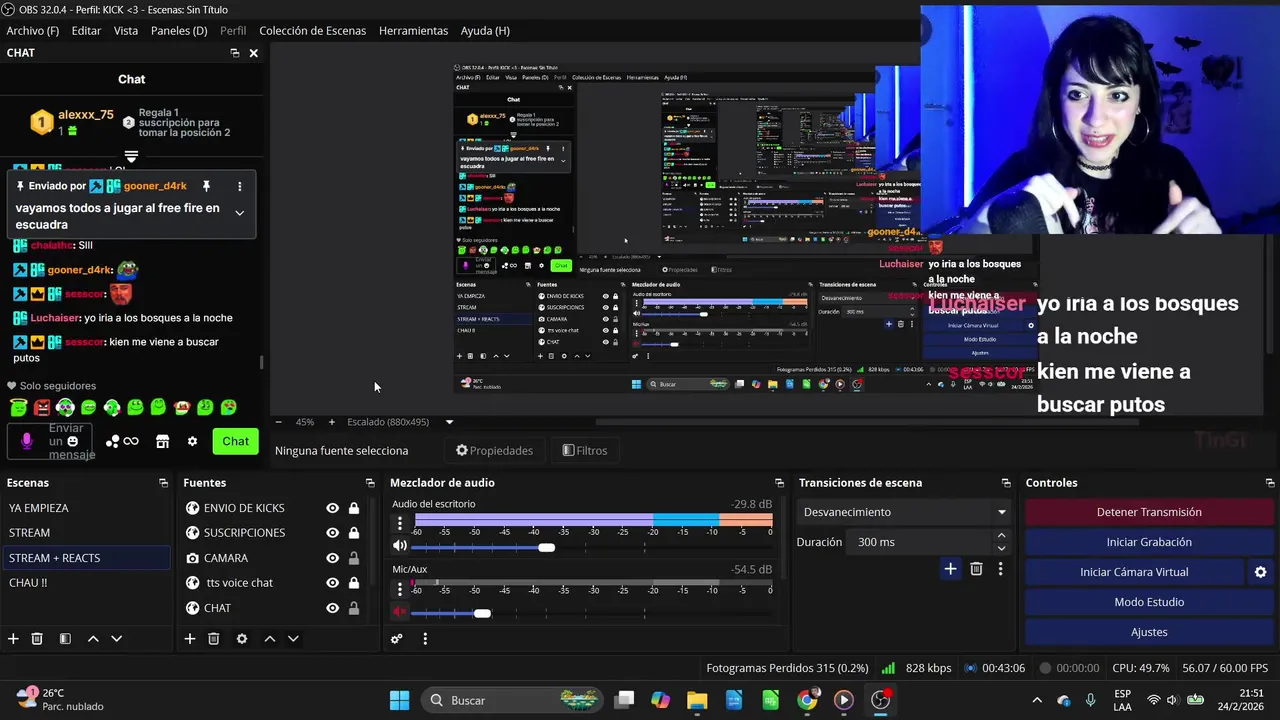The height and width of the screenshot is (720, 1280).
Task: Add a new source in Fuentes panel
Action: (189, 639)
